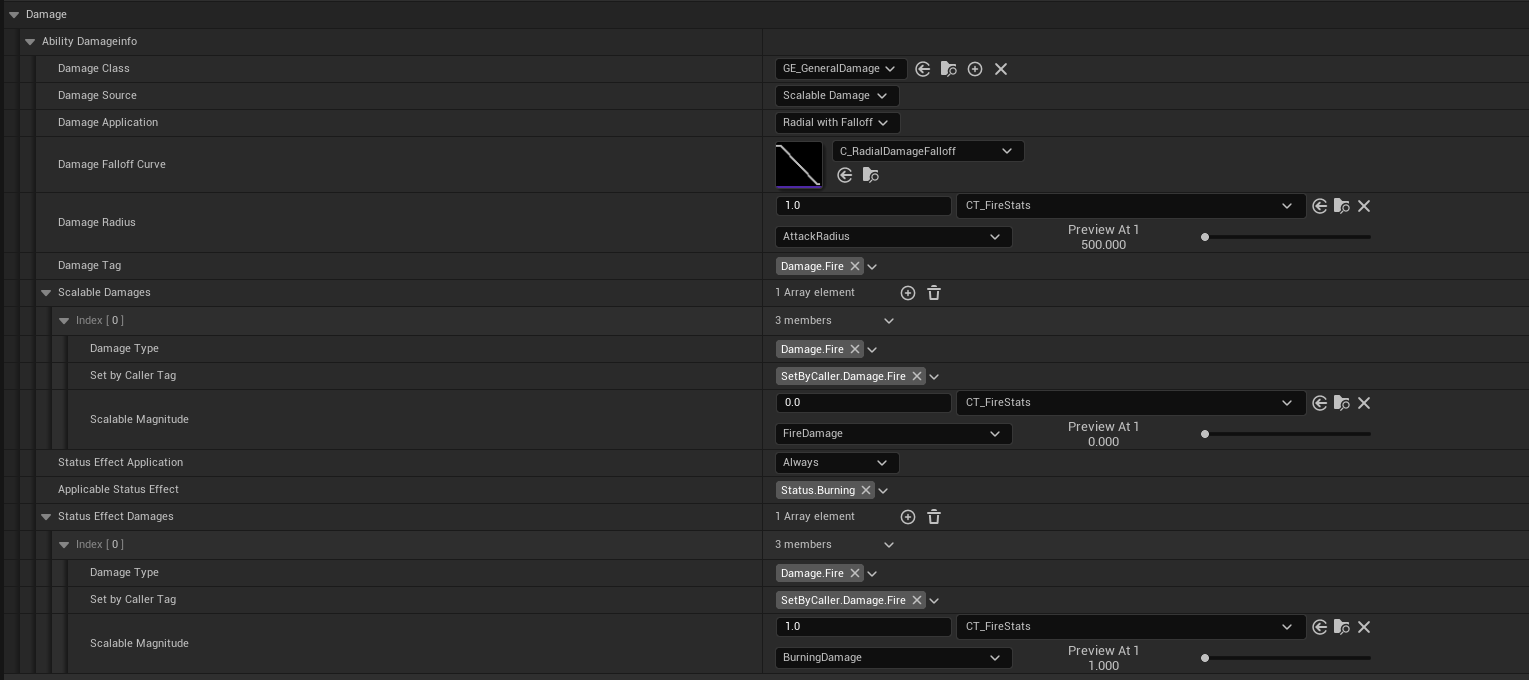Open Status Effect Damages Index 0 members dropdown
The height and width of the screenshot is (680, 1529).
(889, 545)
